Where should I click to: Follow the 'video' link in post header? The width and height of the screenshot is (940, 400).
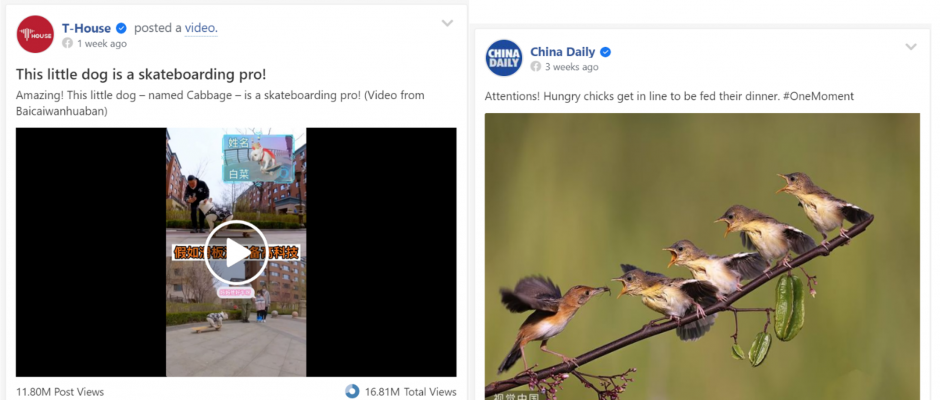pyautogui.click(x=201, y=28)
